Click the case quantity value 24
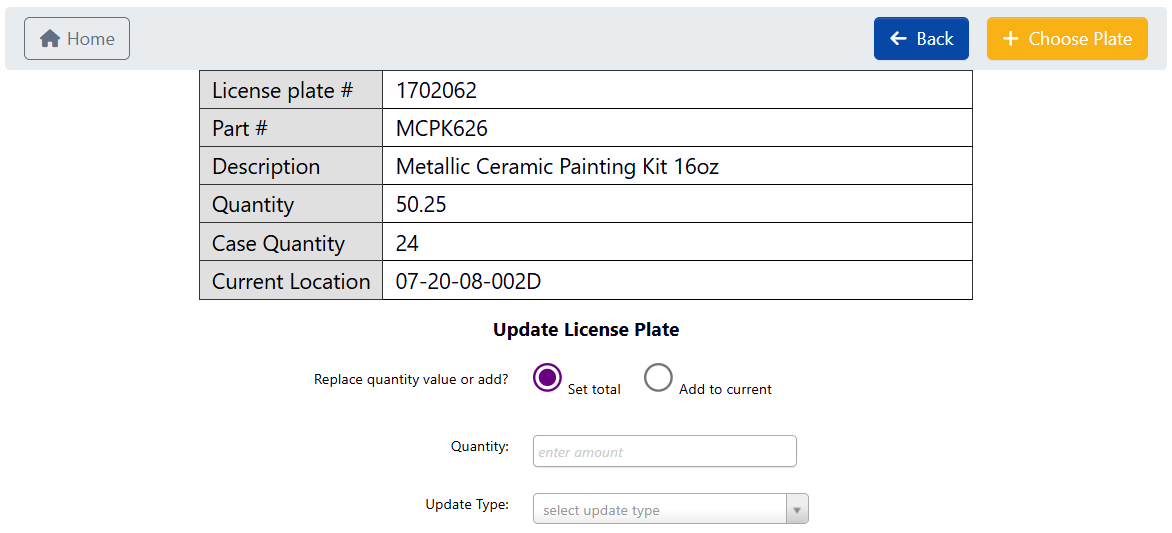Viewport: 1172px width, 533px height. coord(407,243)
